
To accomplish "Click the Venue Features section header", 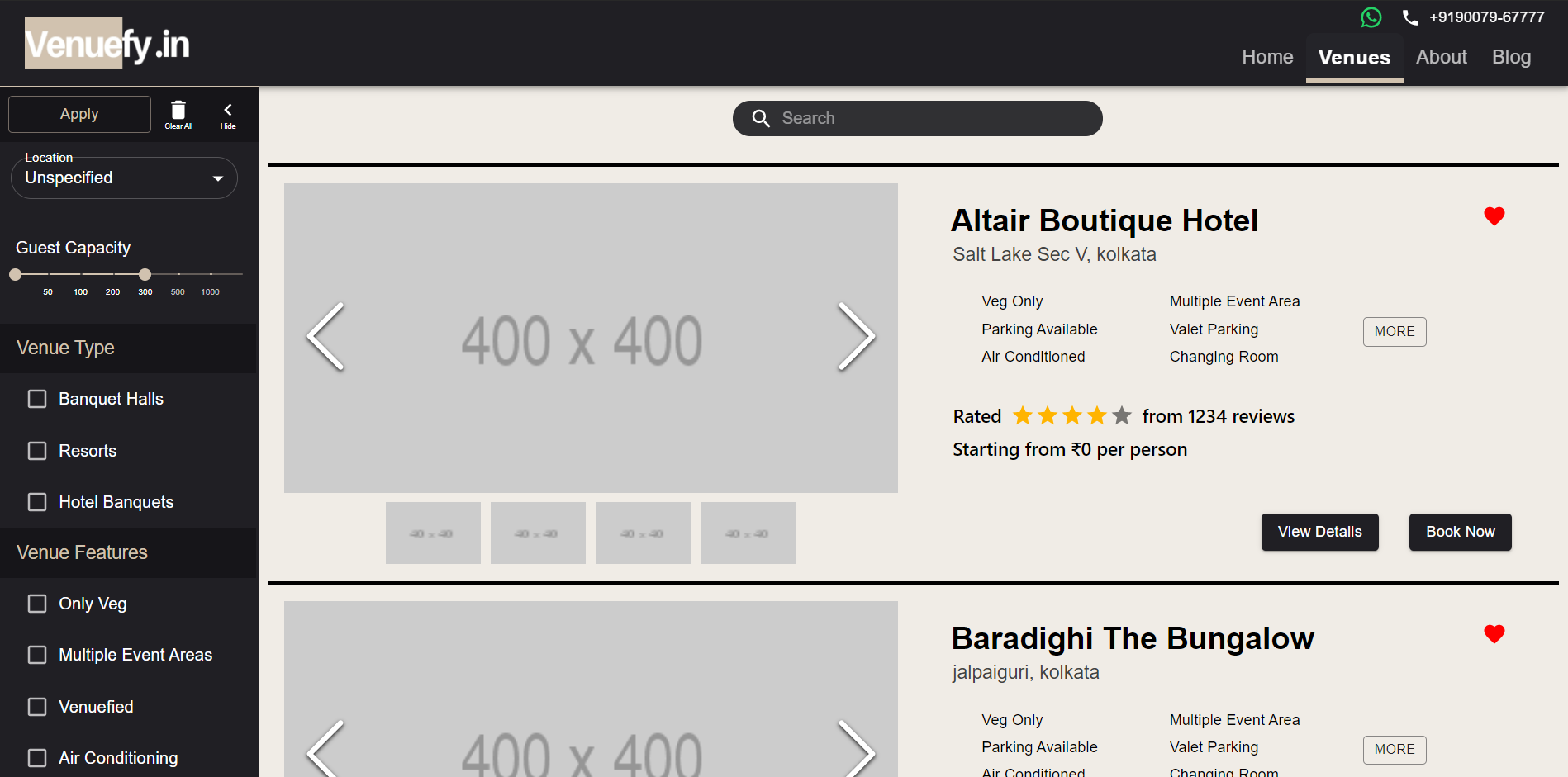I will pos(129,552).
